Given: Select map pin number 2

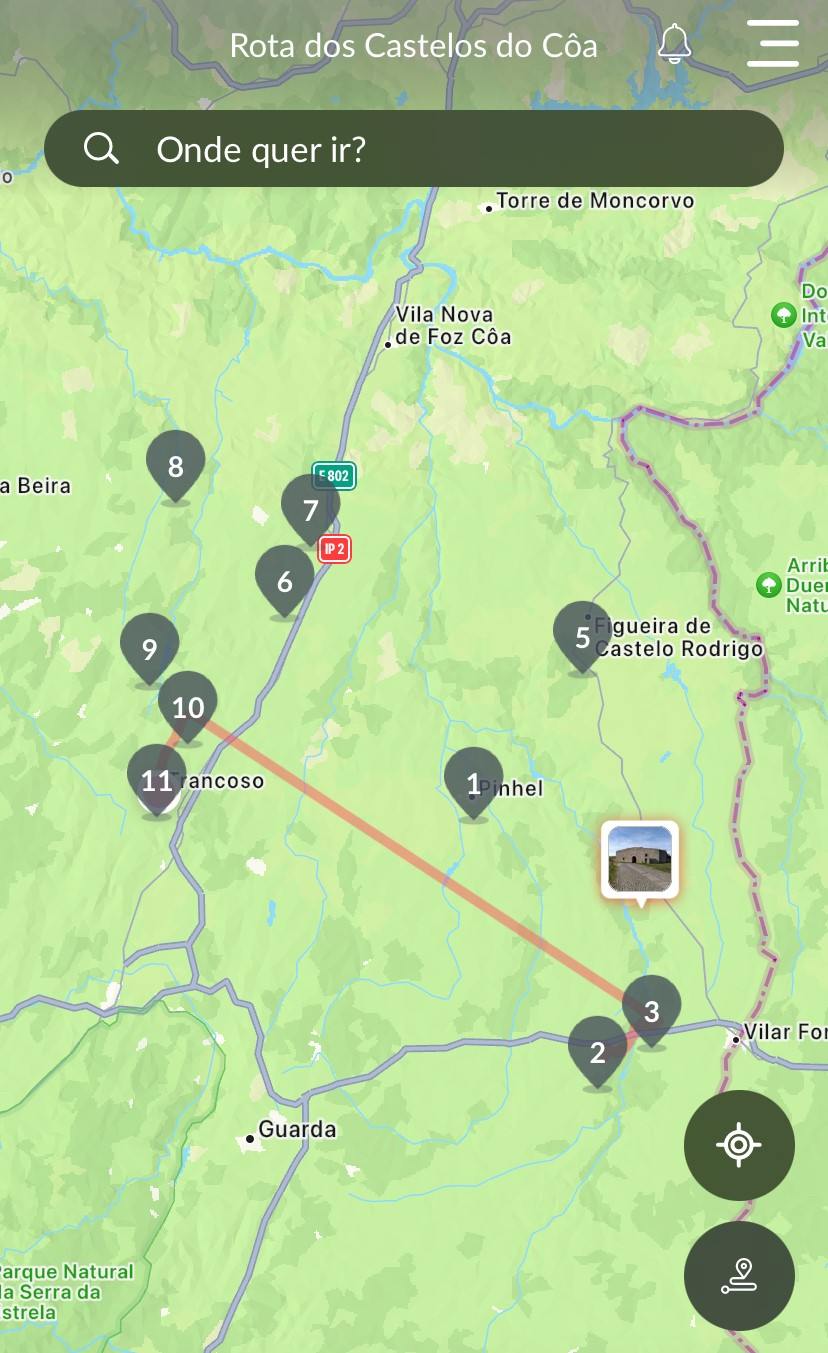Looking at the screenshot, I should 598,1053.
